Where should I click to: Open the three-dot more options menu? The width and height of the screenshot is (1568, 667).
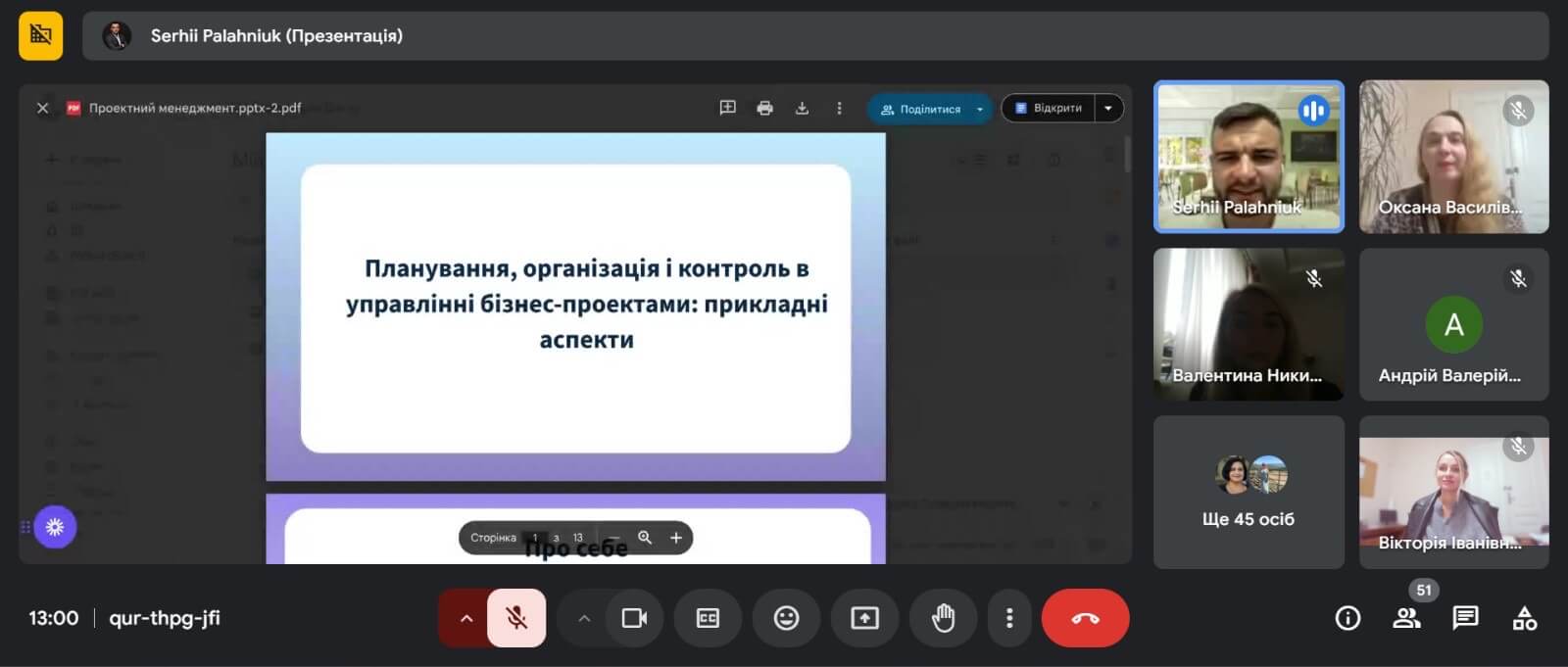click(x=1009, y=618)
